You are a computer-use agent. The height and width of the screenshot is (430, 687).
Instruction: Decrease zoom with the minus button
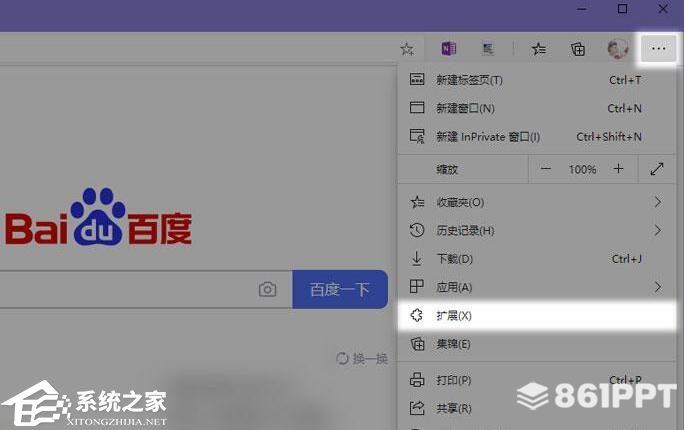(545, 169)
